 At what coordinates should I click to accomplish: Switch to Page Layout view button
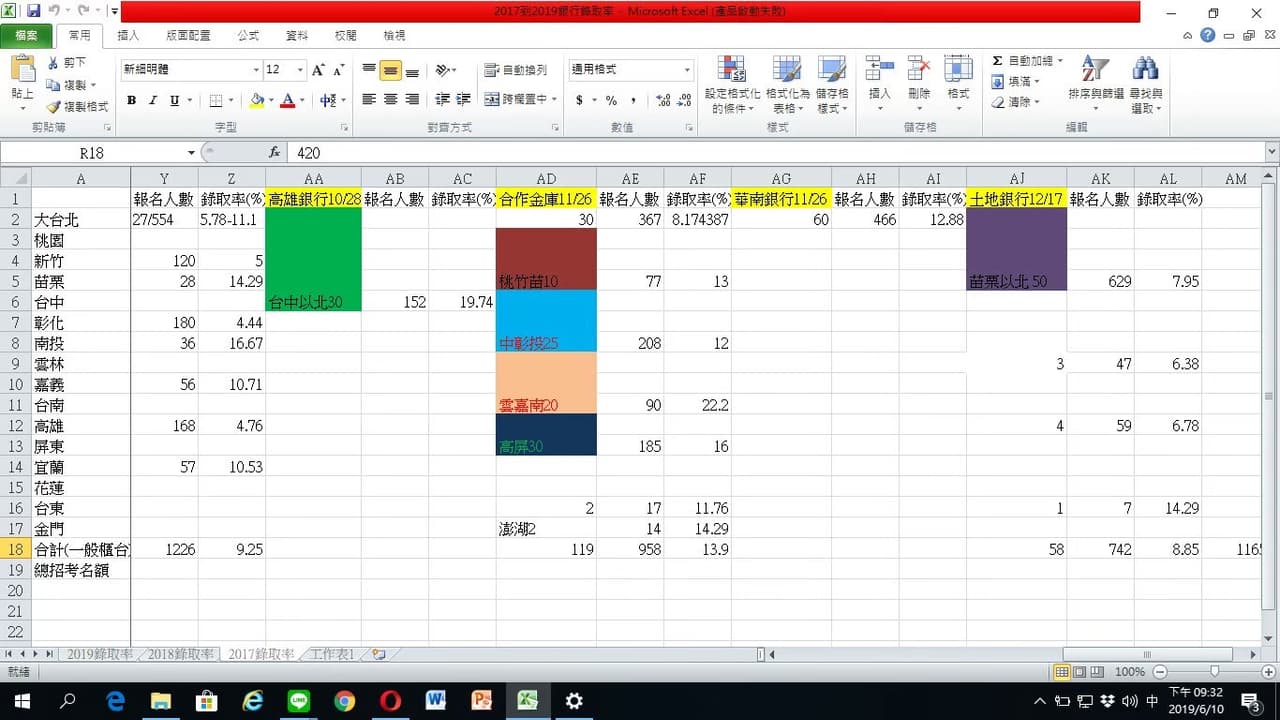click(1079, 672)
